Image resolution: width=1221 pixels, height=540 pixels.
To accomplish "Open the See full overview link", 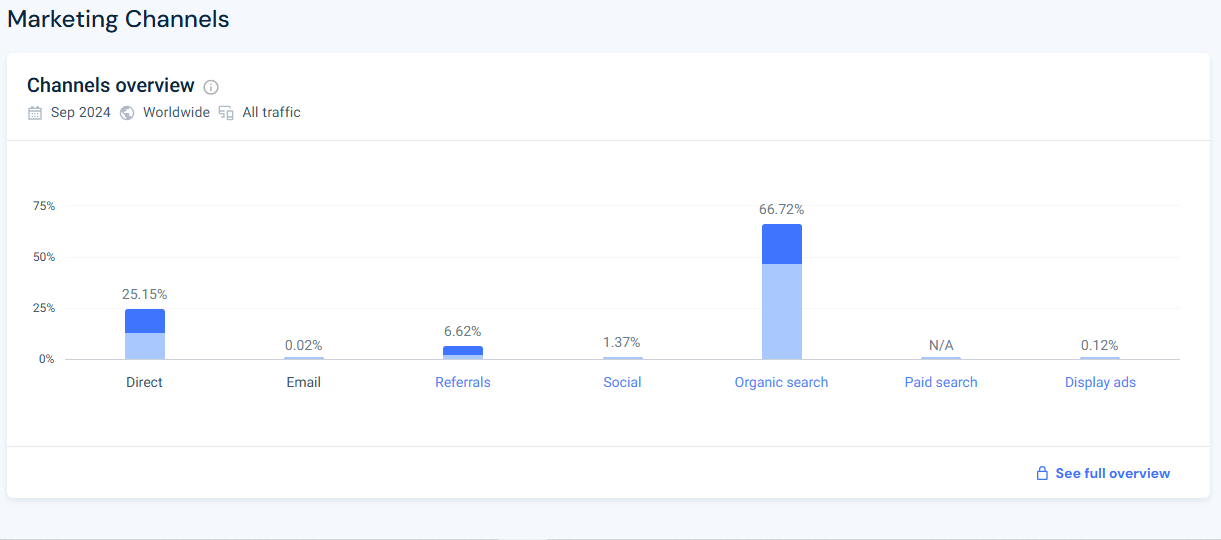I will (x=1112, y=473).
